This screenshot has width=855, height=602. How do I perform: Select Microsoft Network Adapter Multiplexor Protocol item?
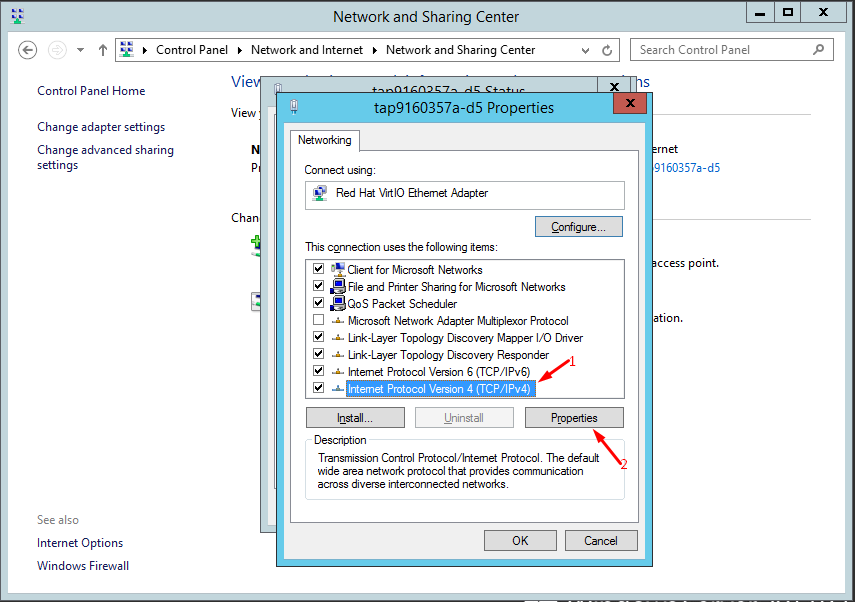point(457,321)
